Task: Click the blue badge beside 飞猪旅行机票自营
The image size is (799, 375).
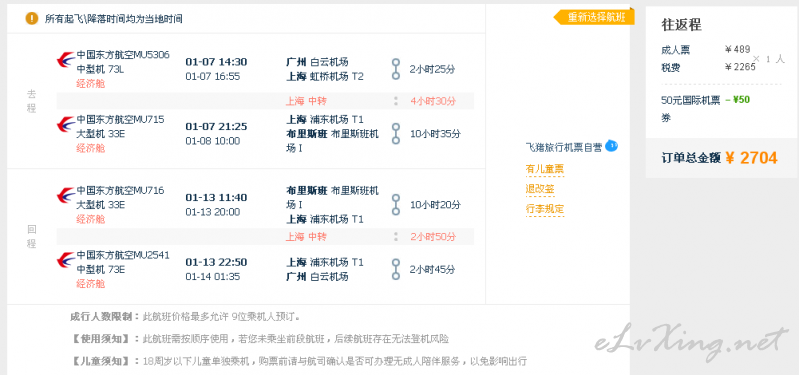Action: coord(612,147)
